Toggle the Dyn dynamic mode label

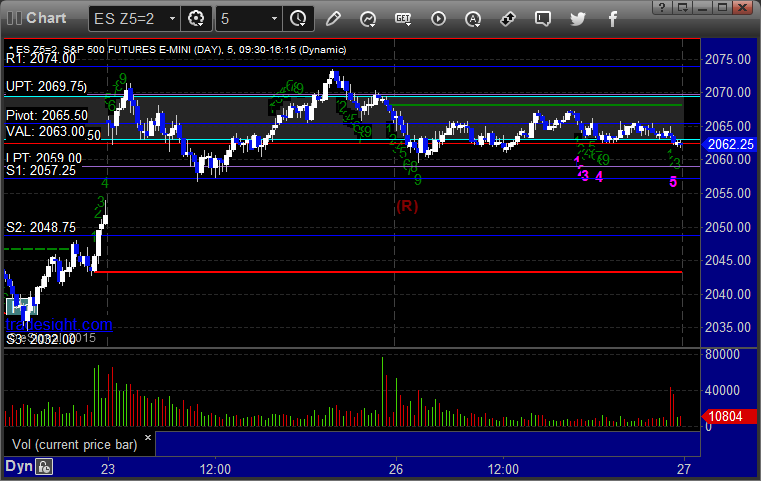tap(19, 466)
